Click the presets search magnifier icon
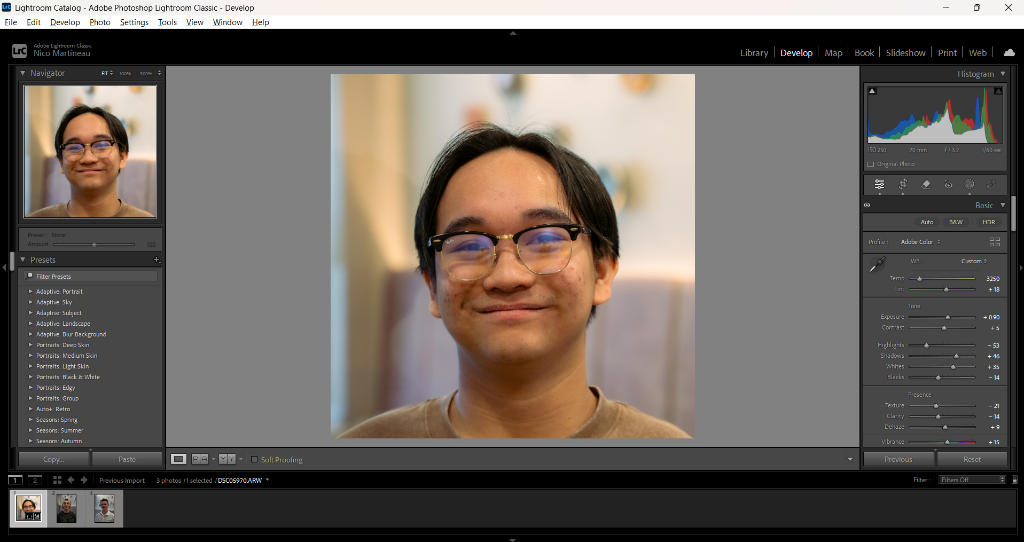The image size is (1024, 542). click(x=29, y=276)
